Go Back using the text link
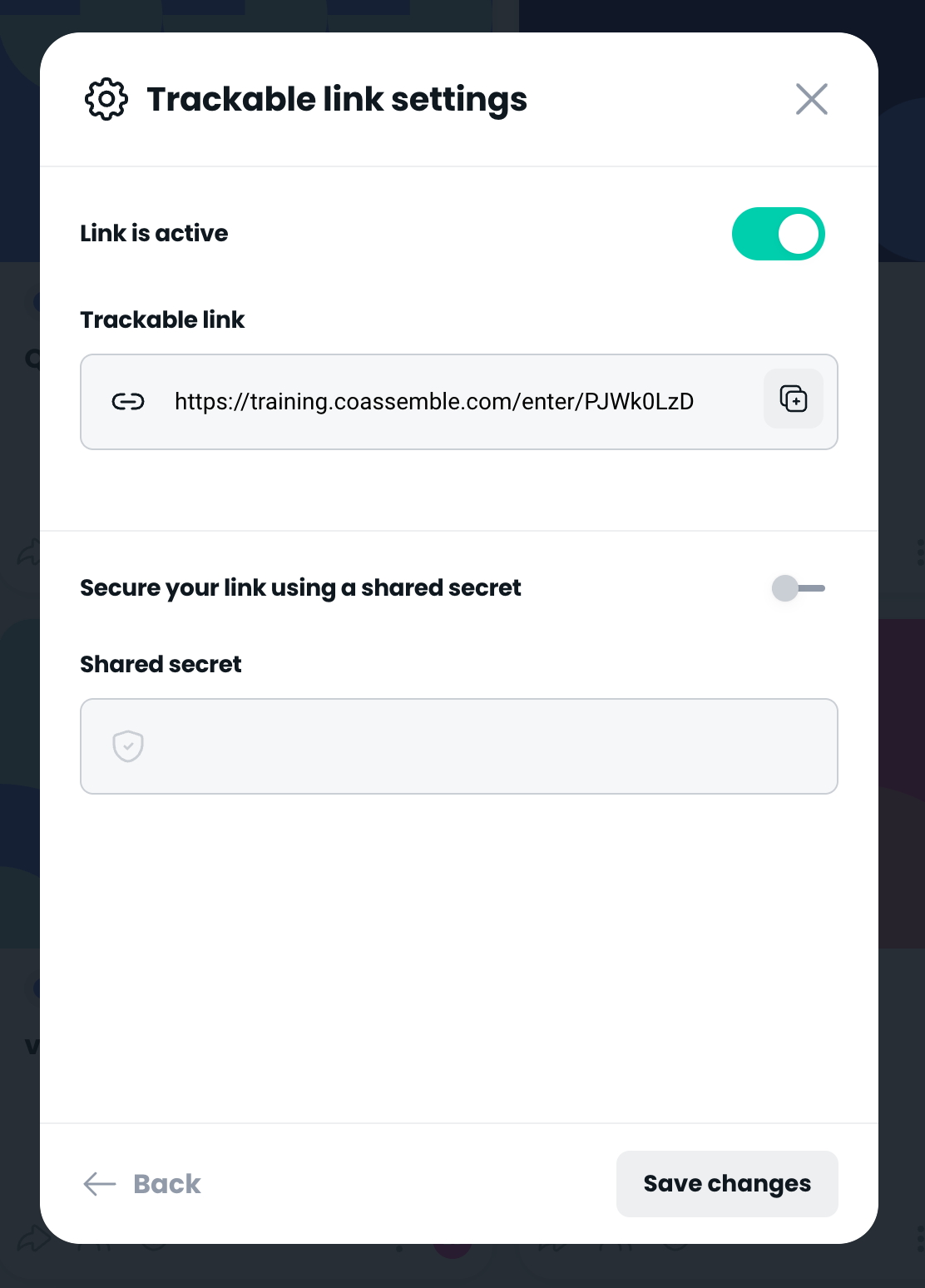925x1288 pixels. pos(167,1184)
